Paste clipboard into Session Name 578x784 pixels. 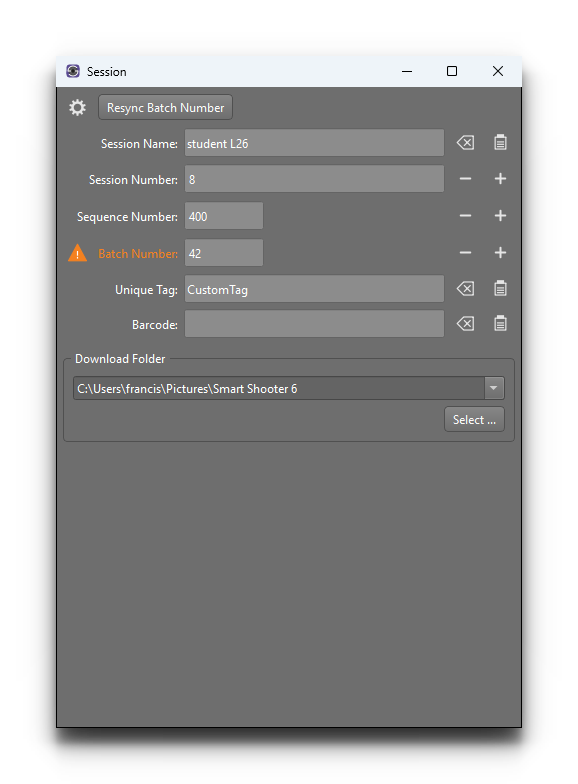(500, 142)
